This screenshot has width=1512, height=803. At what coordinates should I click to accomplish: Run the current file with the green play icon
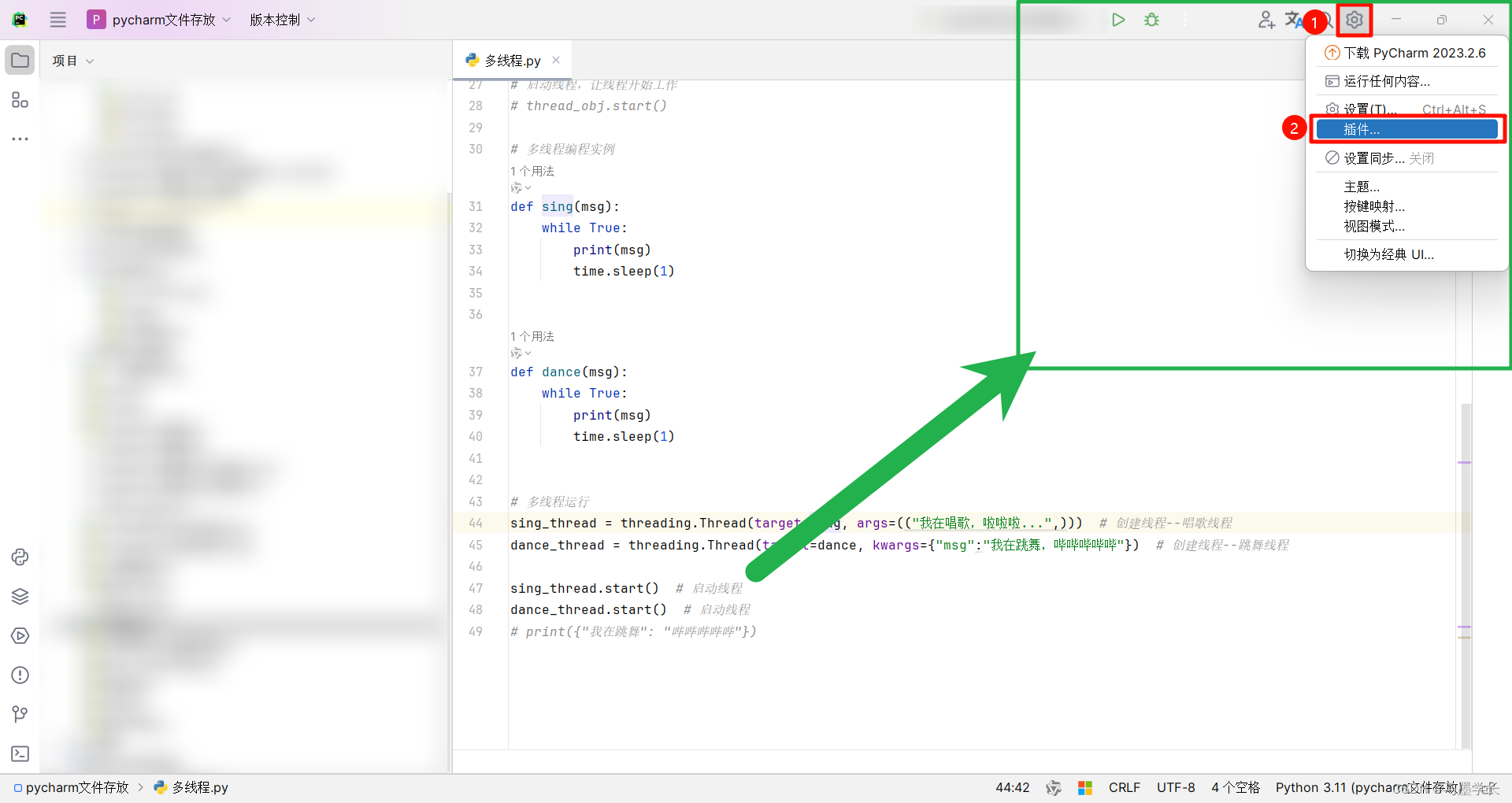(1117, 20)
